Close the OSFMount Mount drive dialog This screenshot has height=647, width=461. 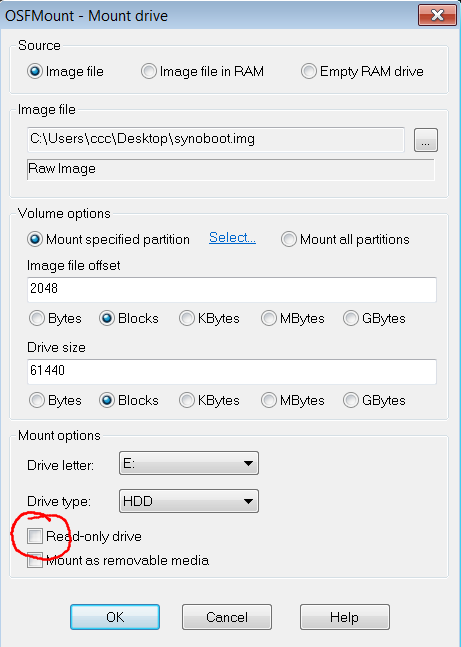click(x=437, y=15)
